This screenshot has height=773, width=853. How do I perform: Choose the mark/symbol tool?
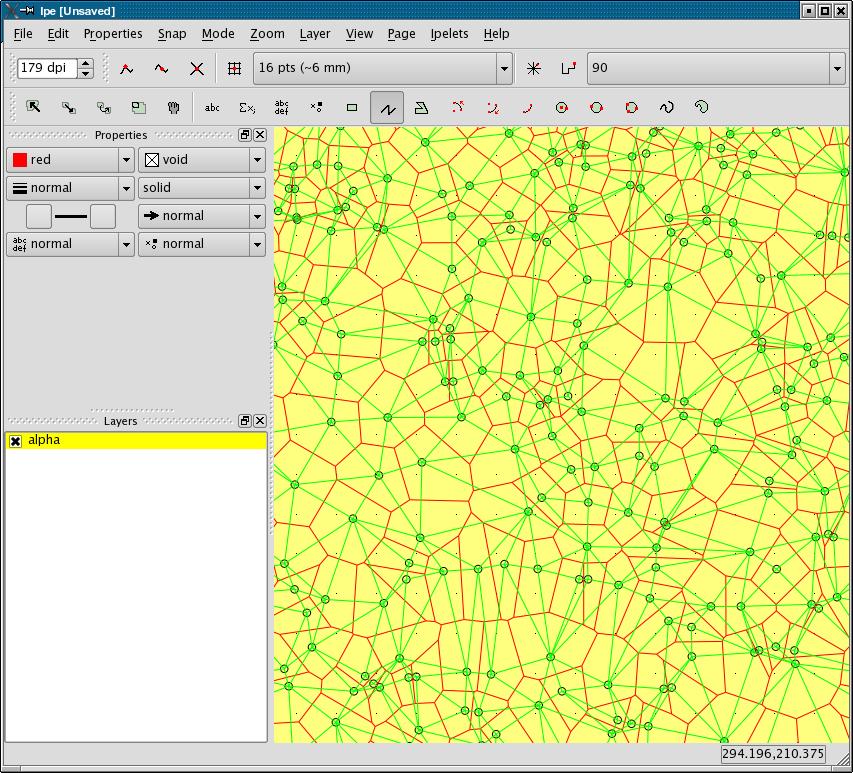click(x=316, y=107)
